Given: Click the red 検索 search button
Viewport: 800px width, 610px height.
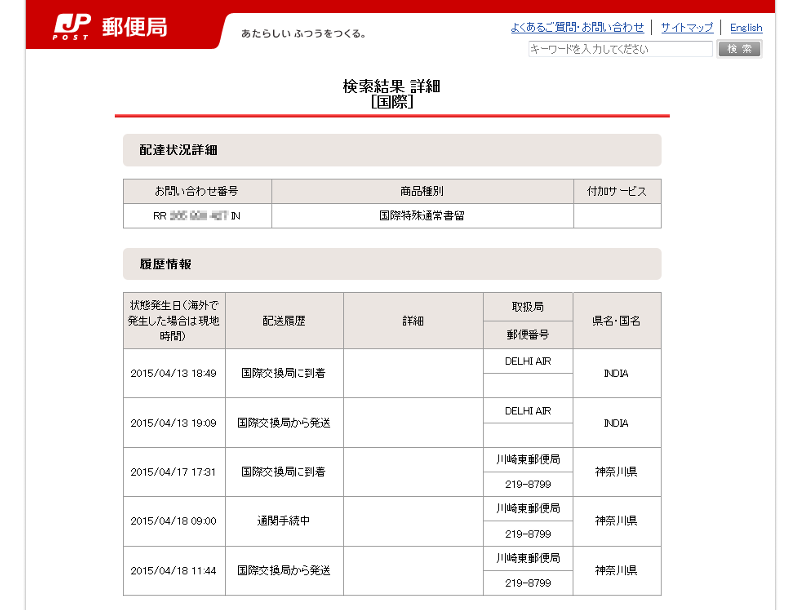Looking at the screenshot, I should click(x=739, y=48).
